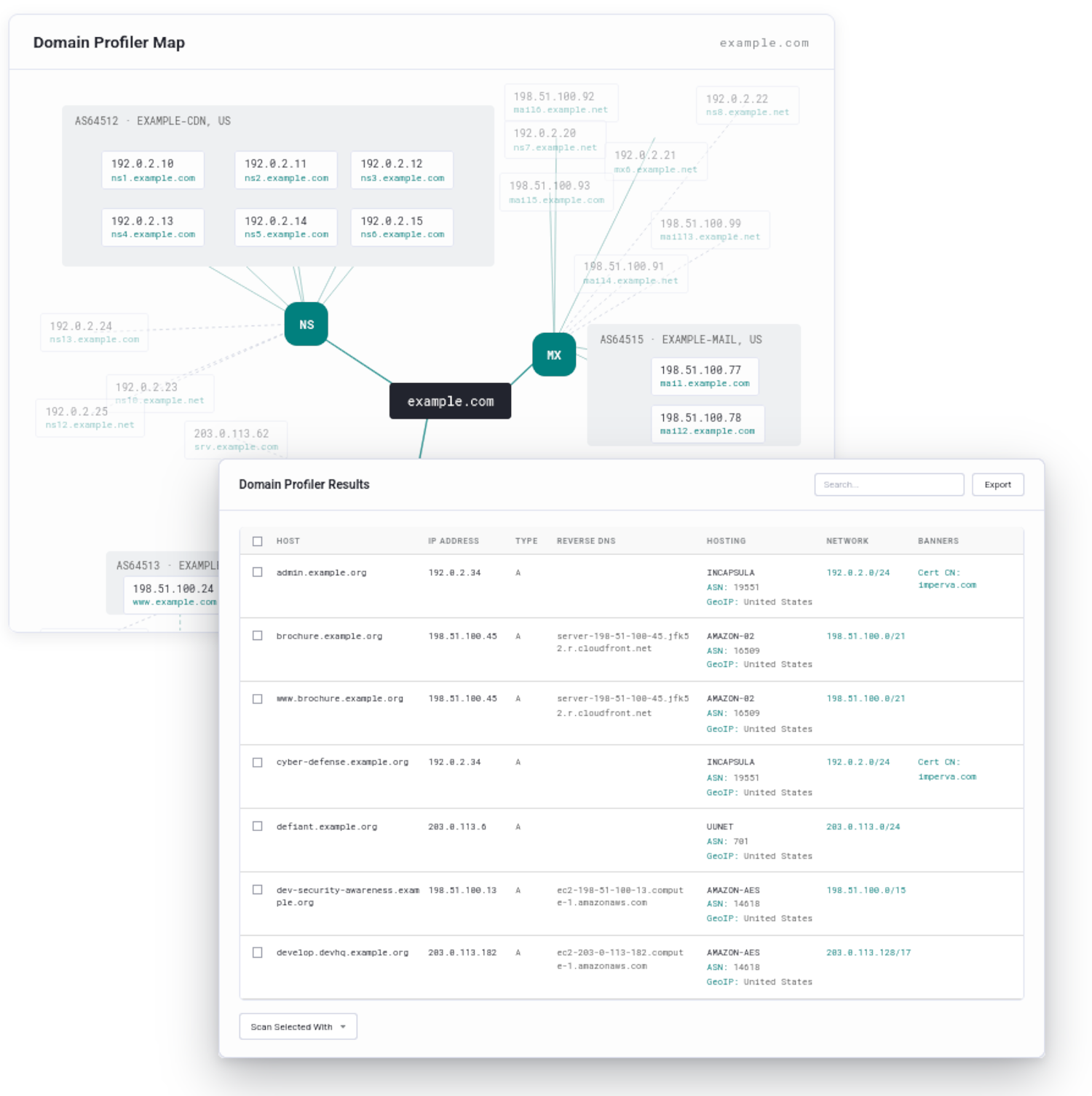Image resolution: width=1092 pixels, height=1096 pixels.
Task: Select the www.example.com node at 198.51.100.24
Action: coord(172,595)
